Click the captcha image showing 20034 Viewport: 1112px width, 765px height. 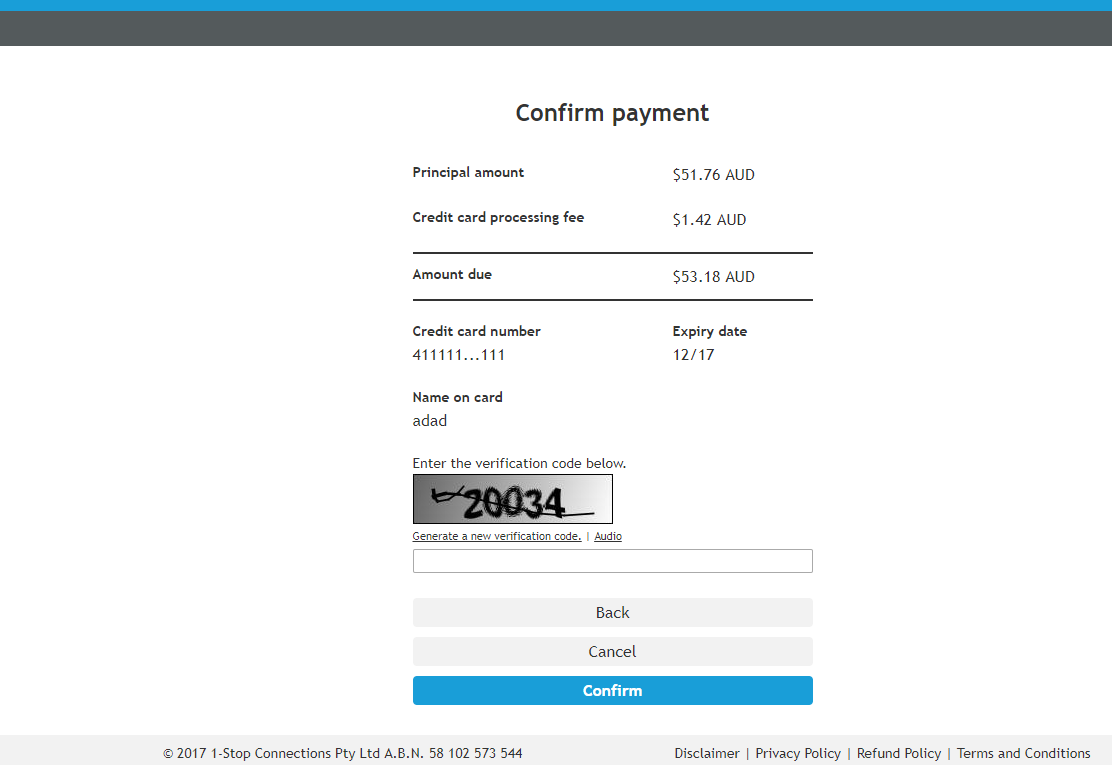[x=513, y=499]
